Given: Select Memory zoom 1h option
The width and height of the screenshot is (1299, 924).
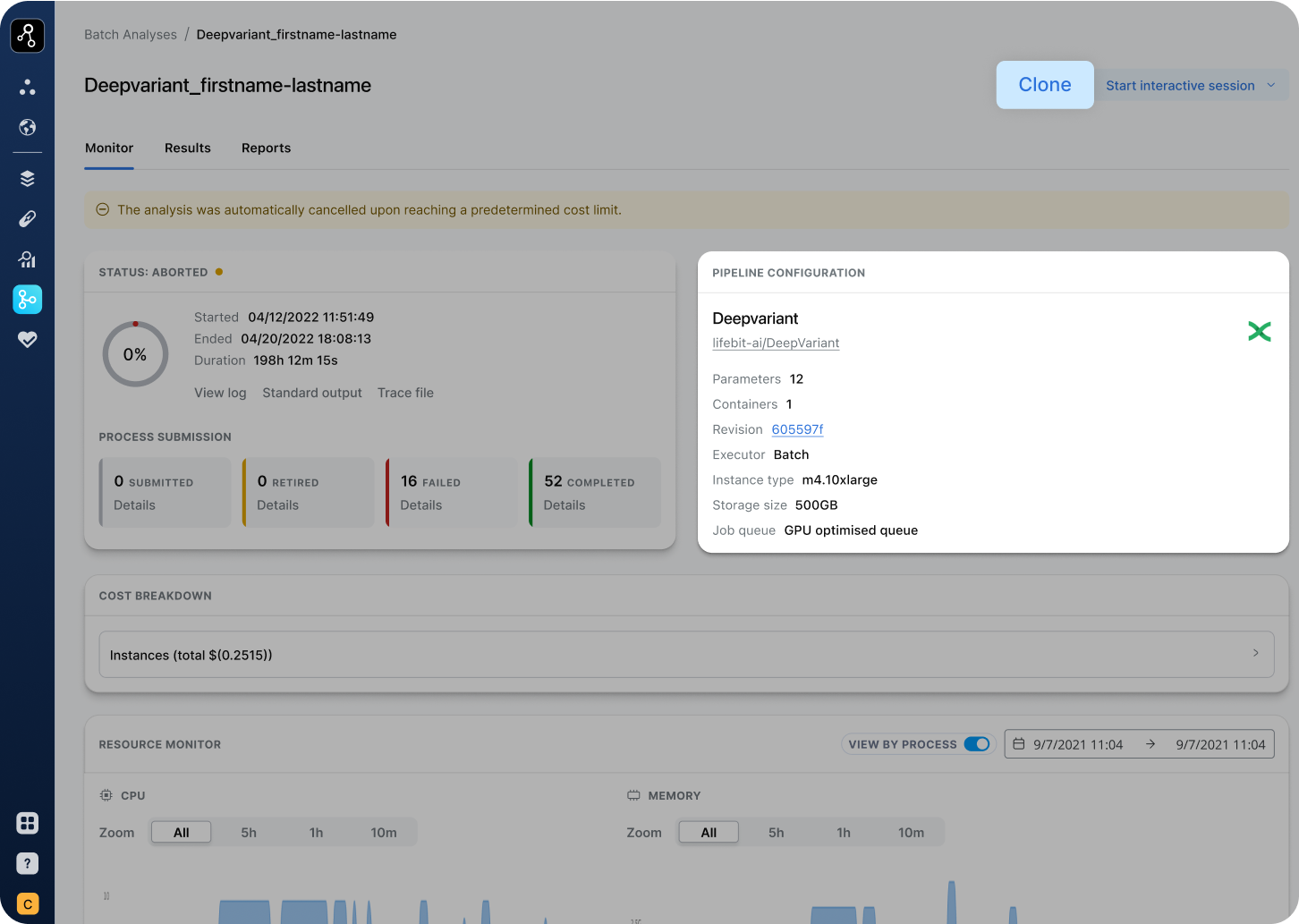Looking at the screenshot, I should 844,832.
